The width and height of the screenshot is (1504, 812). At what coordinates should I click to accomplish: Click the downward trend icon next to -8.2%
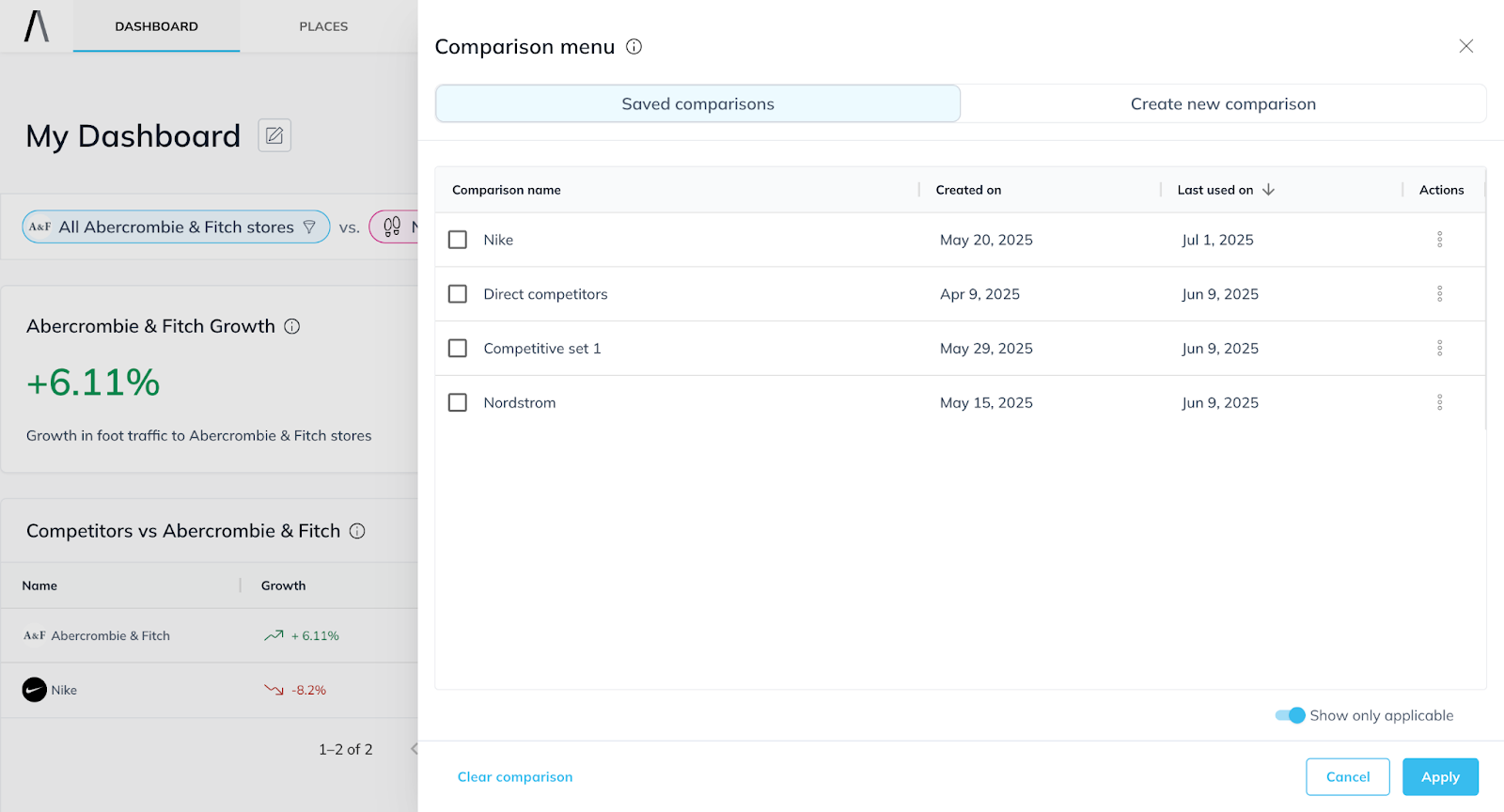click(x=274, y=690)
